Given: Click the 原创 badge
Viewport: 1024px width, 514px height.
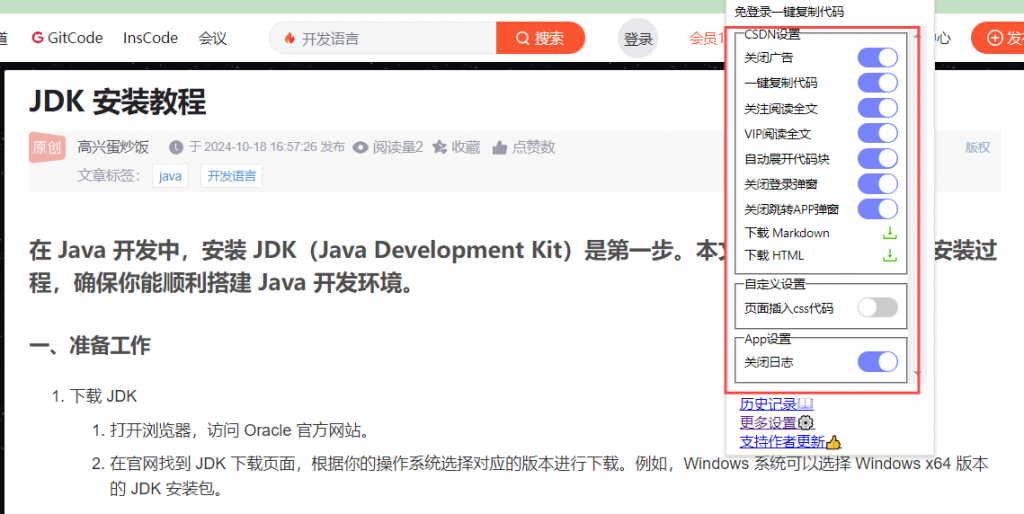Looking at the screenshot, I should [x=47, y=147].
